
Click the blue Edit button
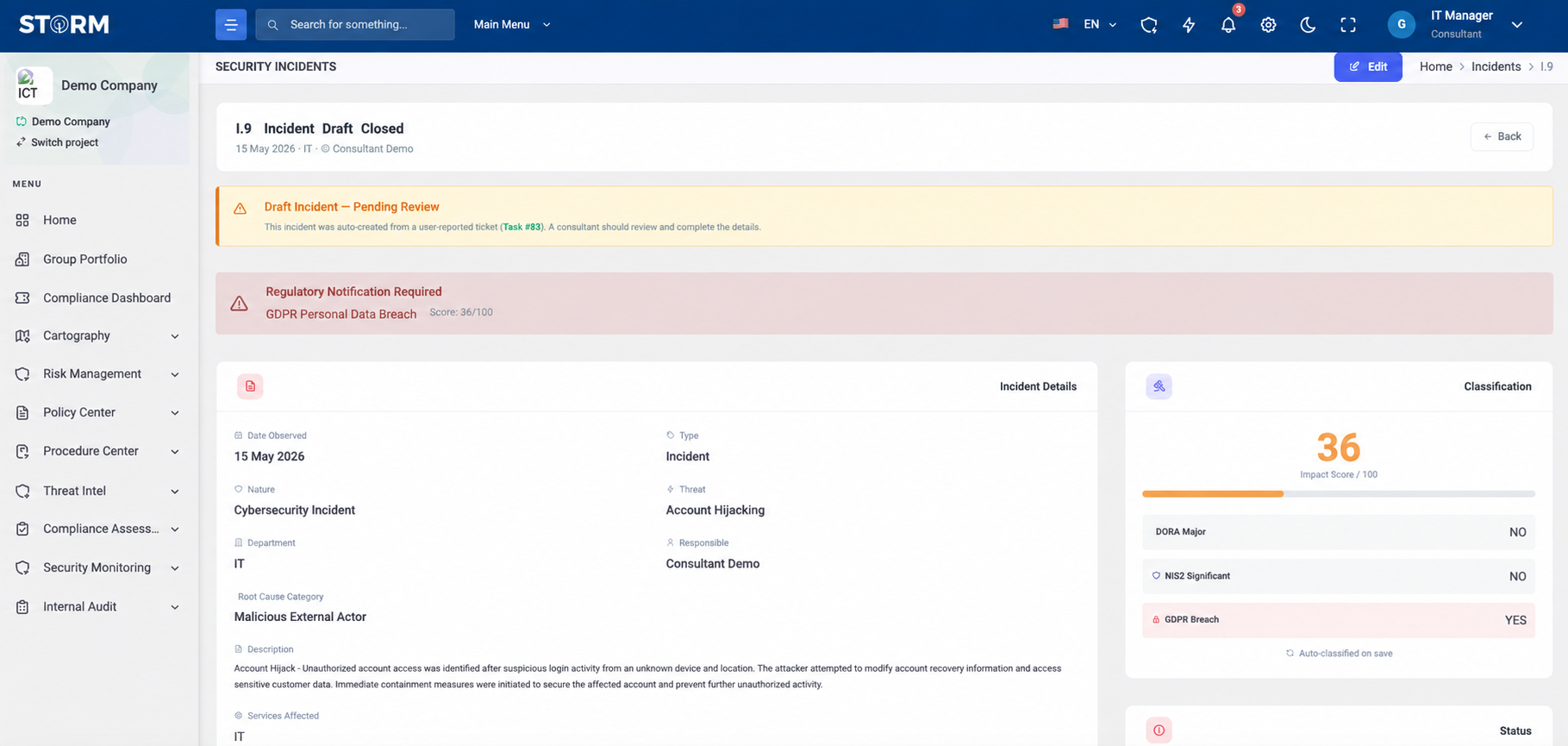coord(1368,66)
